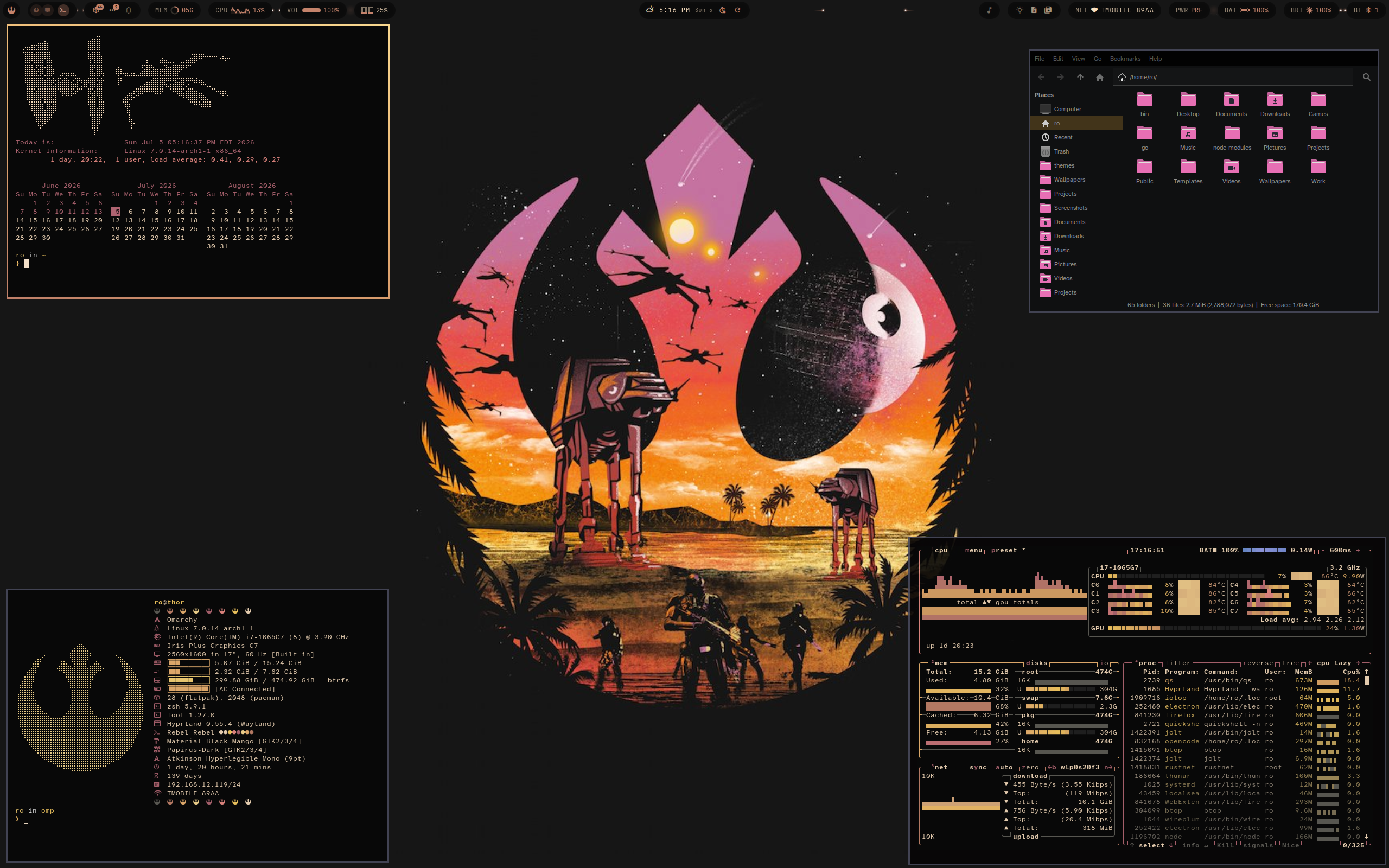The width and height of the screenshot is (1389, 868).
Task: Open the File menu in file manager
Action: click(x=1040, y=59)
